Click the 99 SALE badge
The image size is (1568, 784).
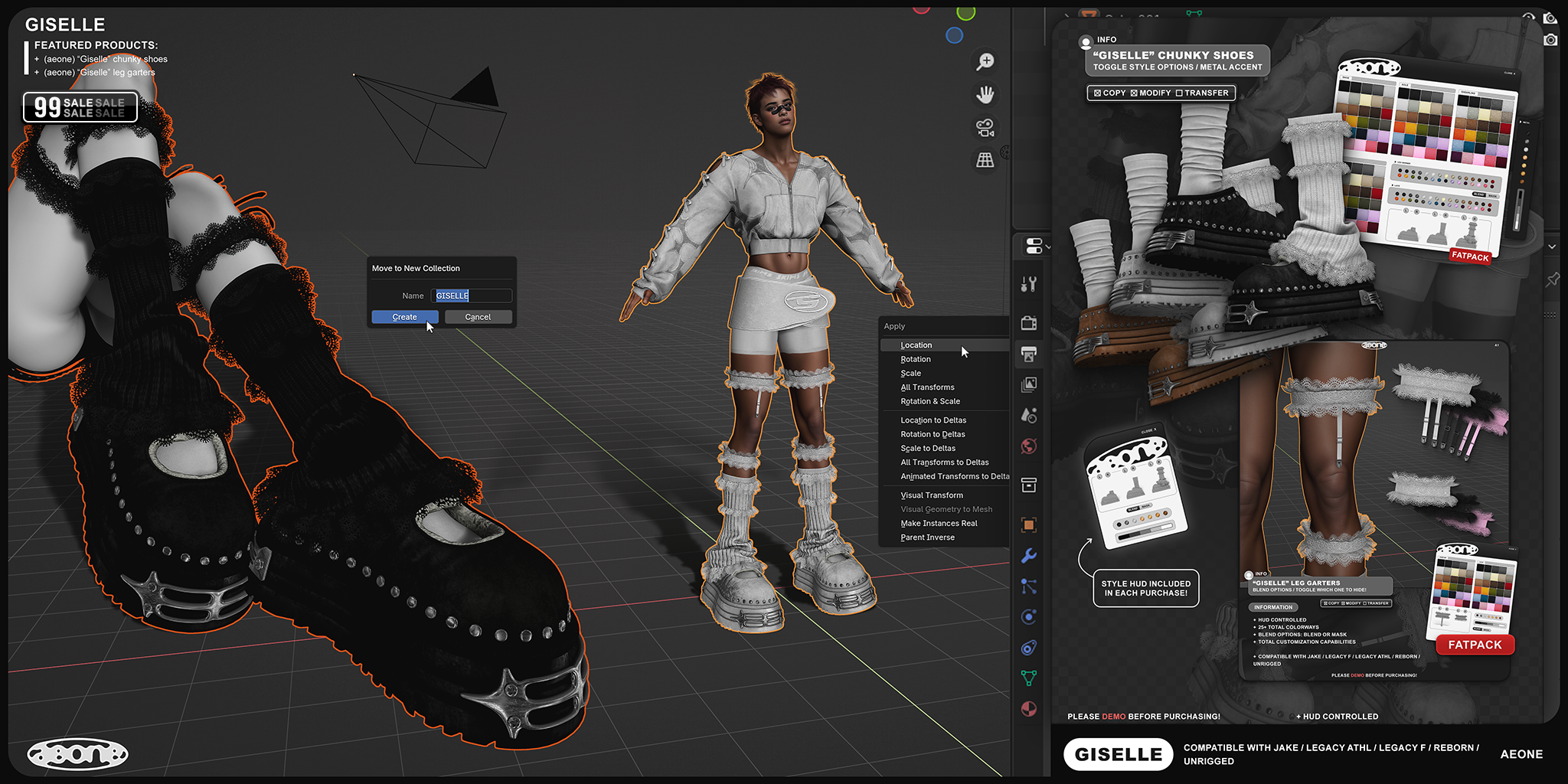pyautogui.click(x=80, y=107)
